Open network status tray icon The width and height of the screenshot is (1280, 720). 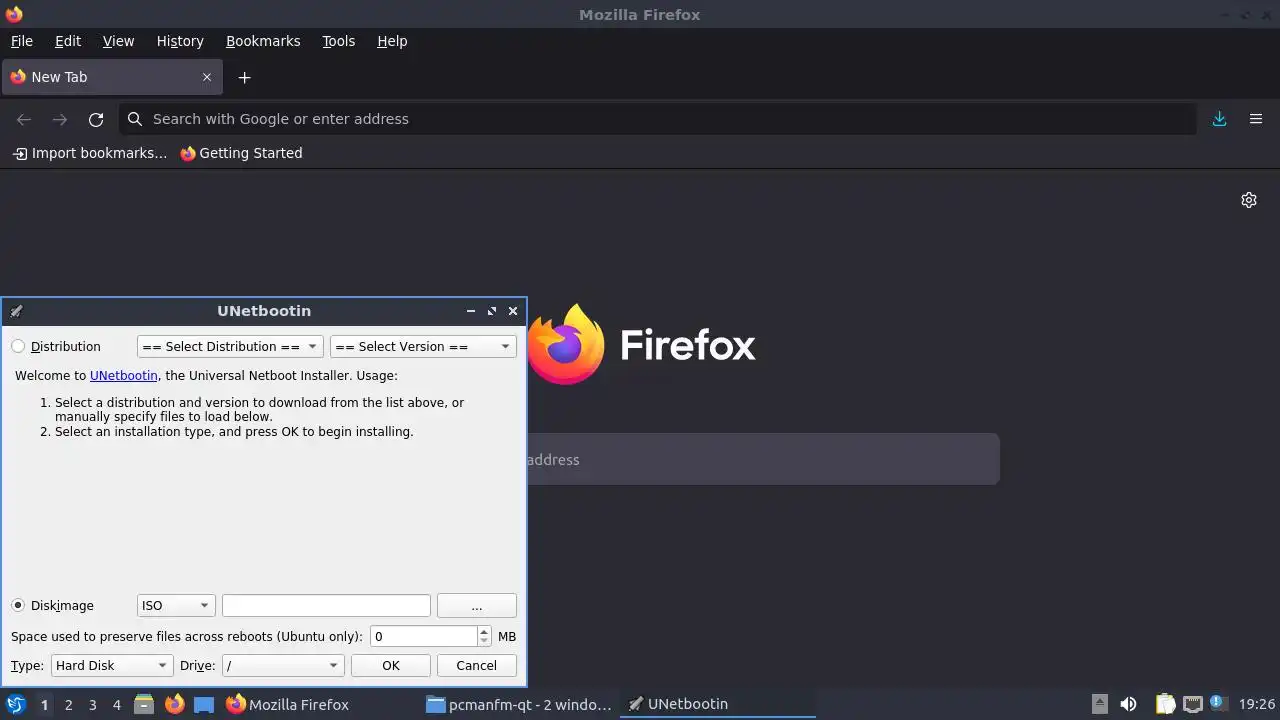[1192, 704]
